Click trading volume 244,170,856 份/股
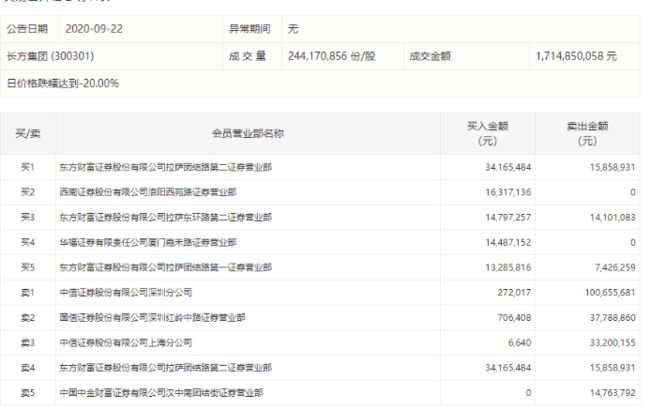Screen dimensions: 650x410 tap(332, 56)
